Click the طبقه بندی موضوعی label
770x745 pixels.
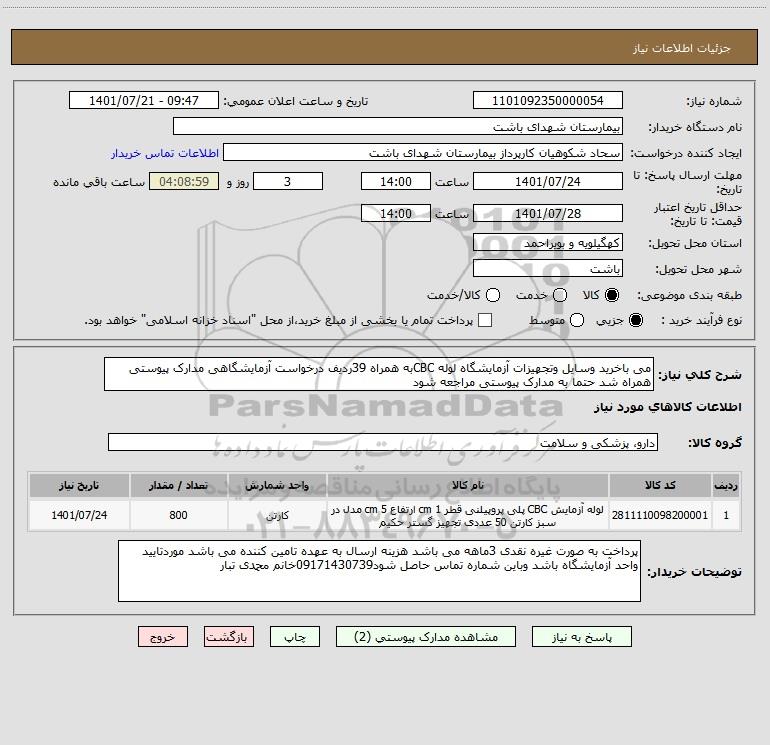(689, 295)
